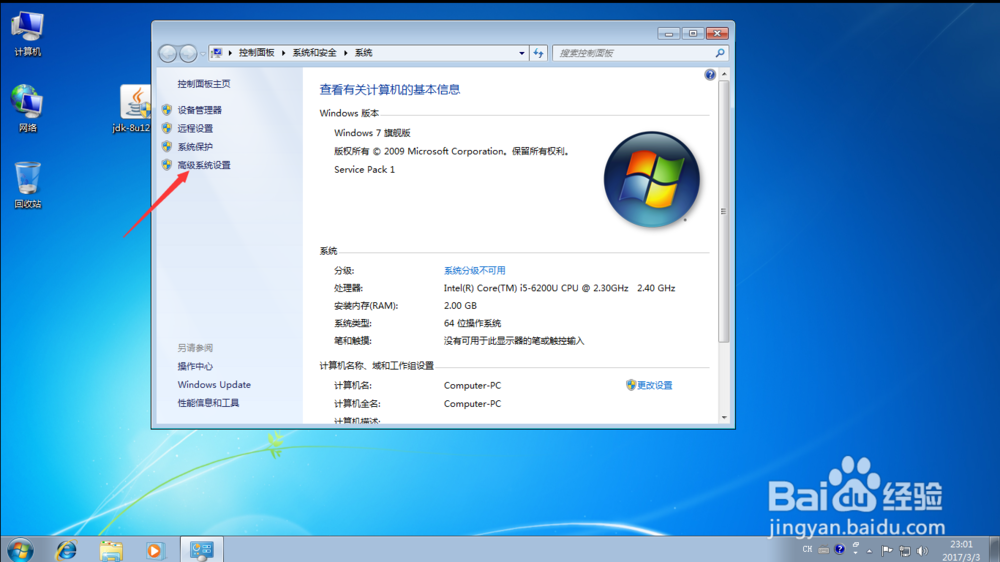Click the vertical scrollbar thumb

[724, 211]
